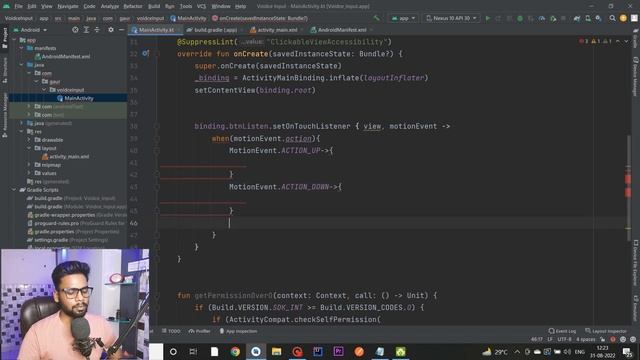Viewport: 640px width, 360px height.
Task: Toggle the Profiler tool window
Action: point(199,331)
